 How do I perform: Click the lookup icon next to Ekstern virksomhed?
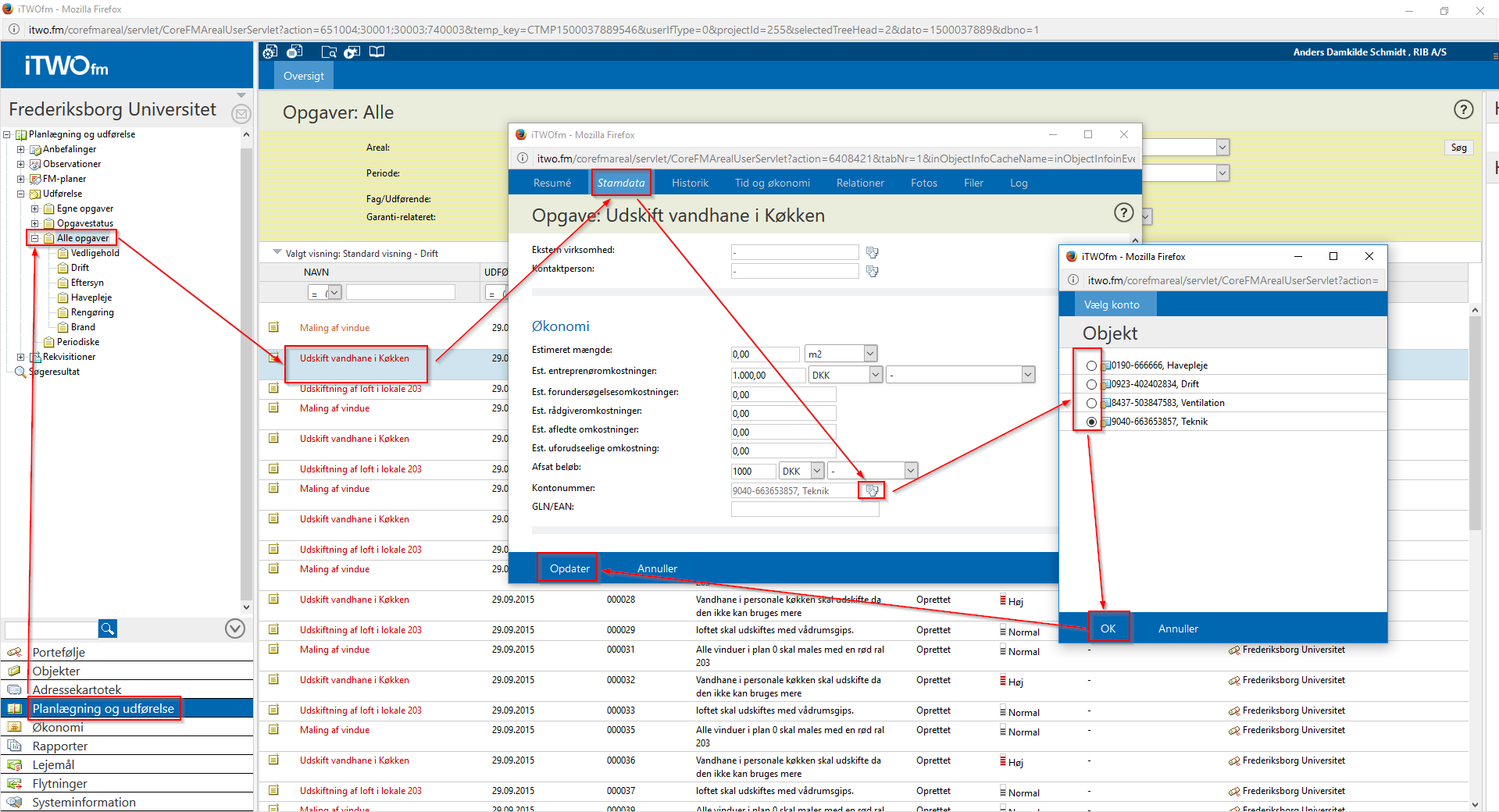tap(872, 252)
